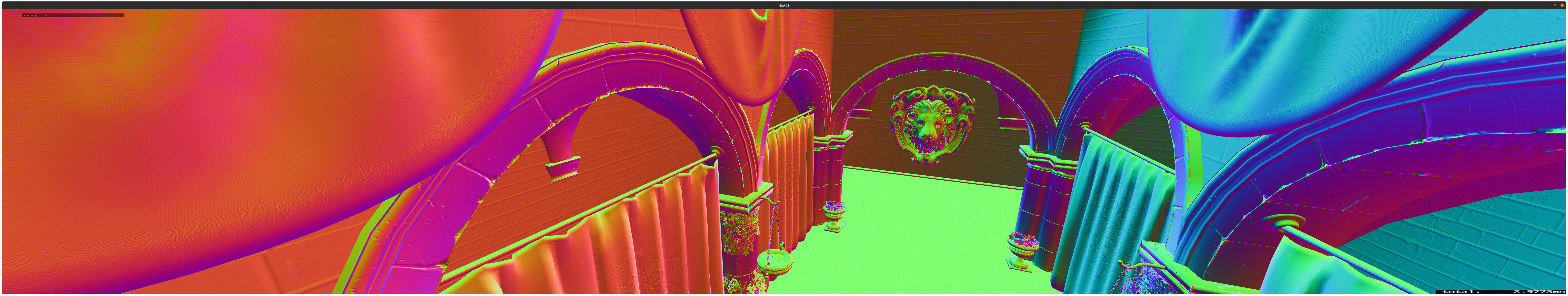
Task: Close the NQADE window
Action: (x=1562, y=6)
